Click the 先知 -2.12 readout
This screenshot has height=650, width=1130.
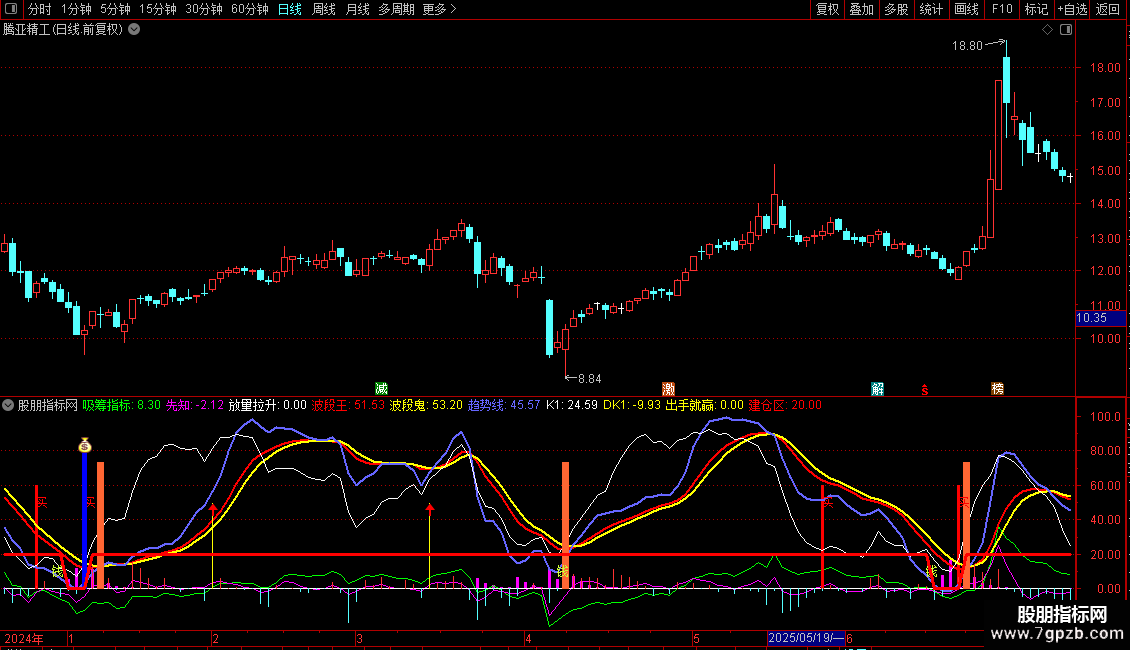(195, 405)
